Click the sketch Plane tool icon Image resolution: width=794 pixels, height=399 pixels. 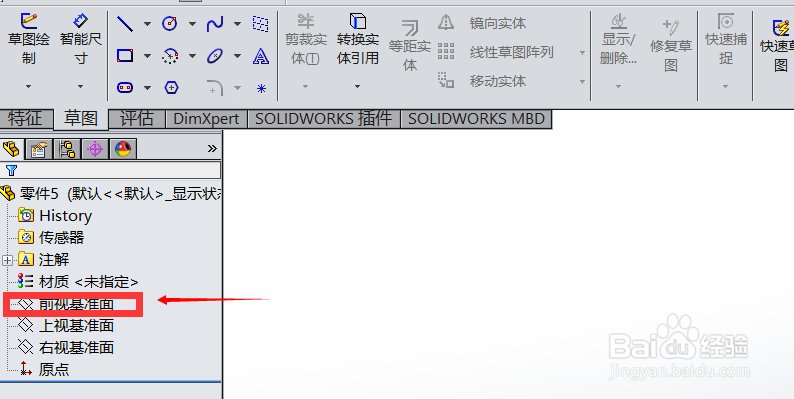click(260, 23)
